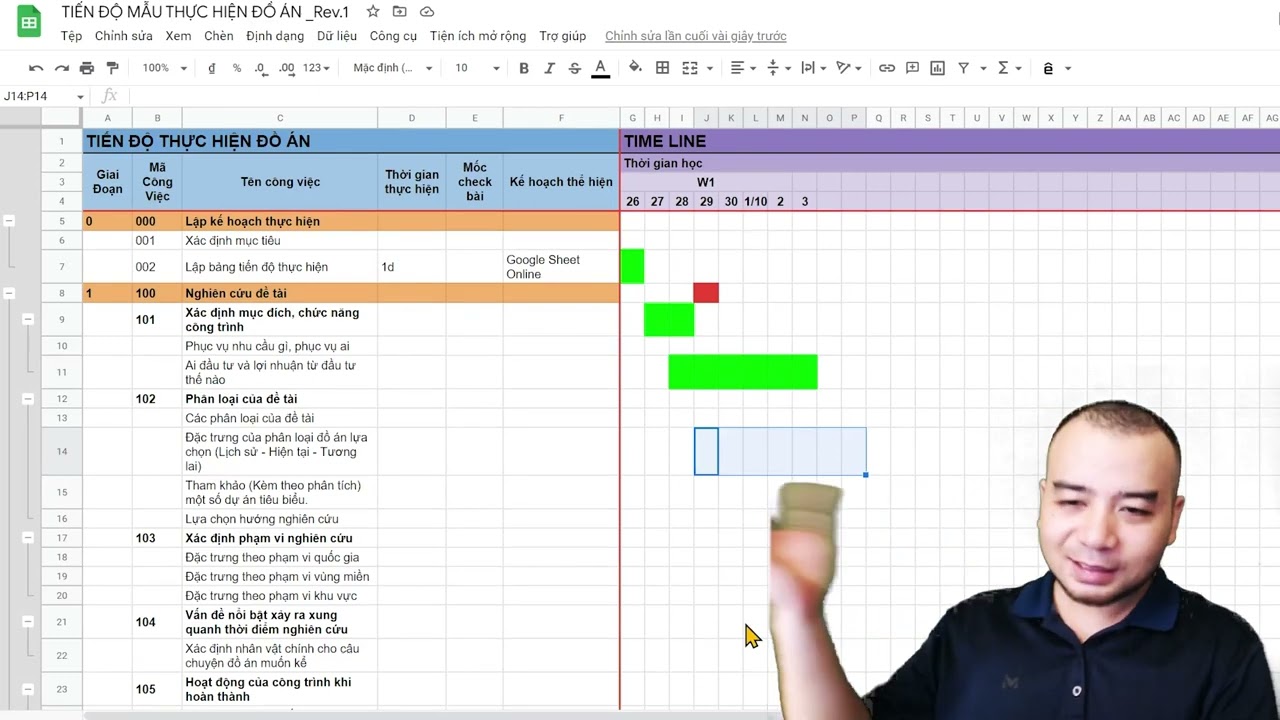This screenshot has height=720, width=1280.
Task: Increase decimal places with the .00 button
Action: [286, 68]
